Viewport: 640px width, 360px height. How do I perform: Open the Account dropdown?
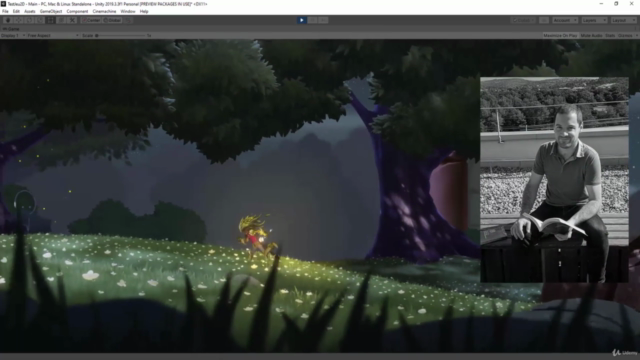point(565,20)
